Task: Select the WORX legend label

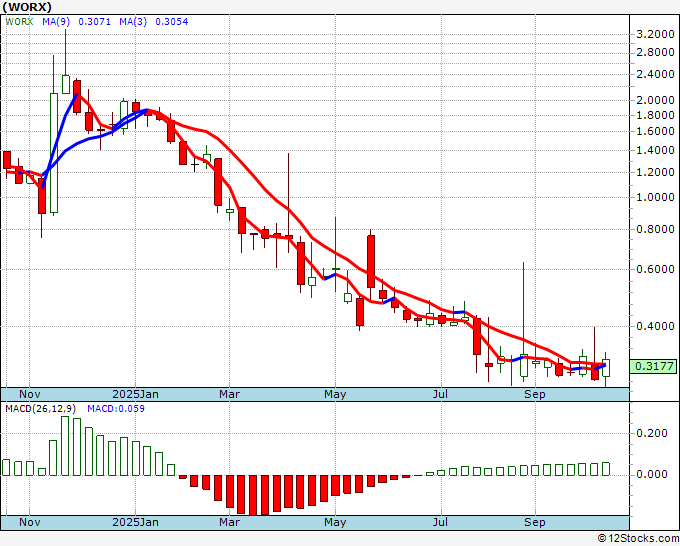Action: (19, 22)
